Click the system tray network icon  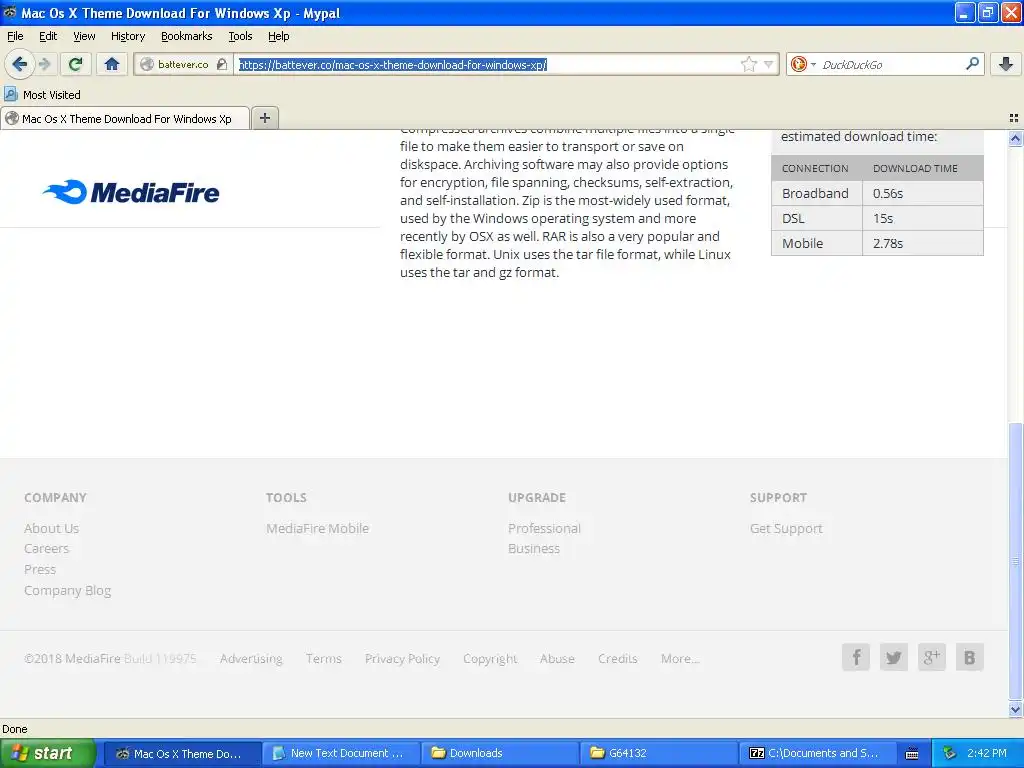click(950, 753)
